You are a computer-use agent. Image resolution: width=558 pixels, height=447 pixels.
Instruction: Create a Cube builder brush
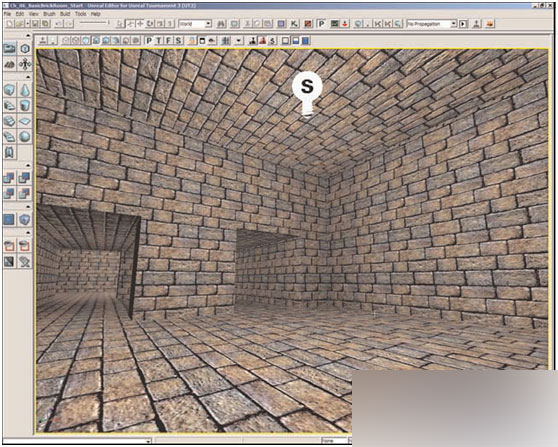(x=10, y=90)
